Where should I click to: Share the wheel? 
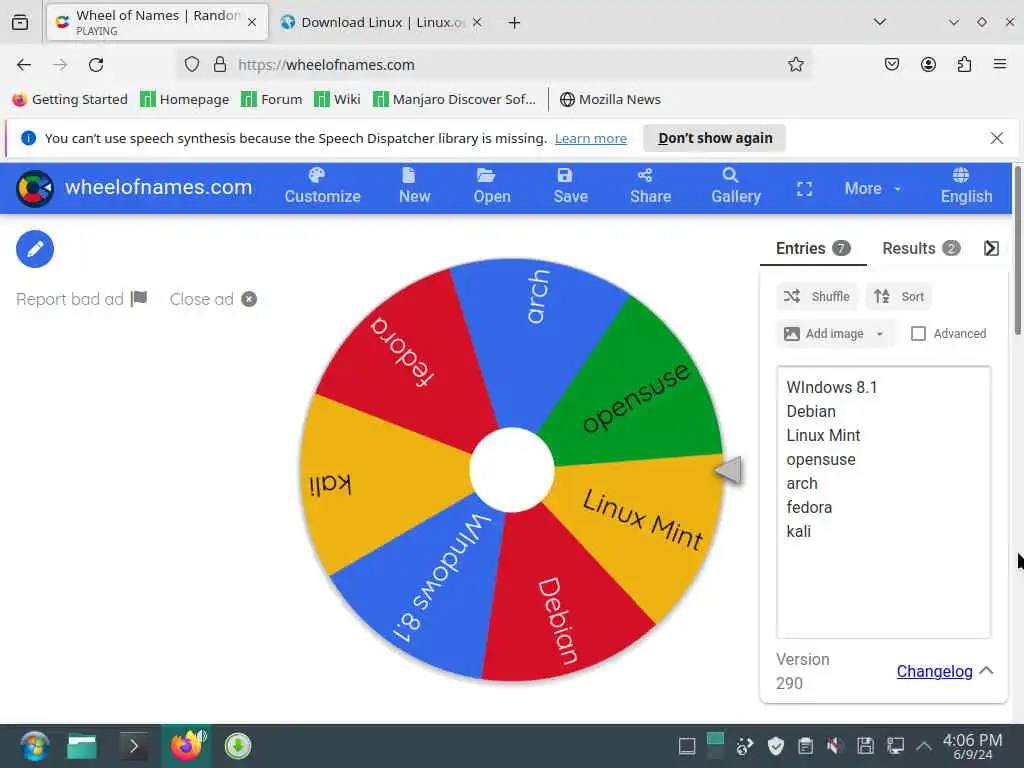tap(650, 187)
